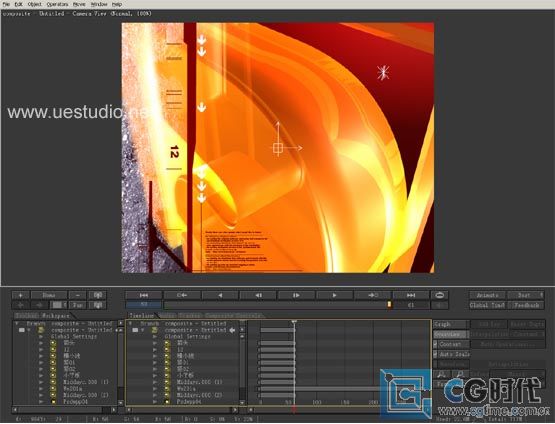The image size is (555, 424).
Task: Open the Operators menu
Action: click(57, 4)
